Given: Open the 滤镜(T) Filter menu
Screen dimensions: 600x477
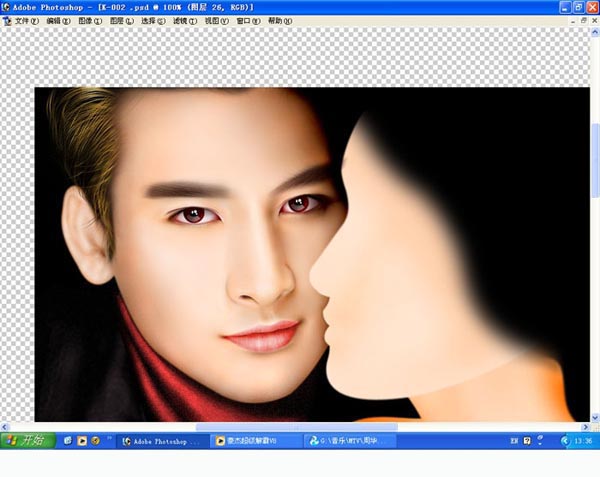Looking at the screenshot, I should 185,21.
